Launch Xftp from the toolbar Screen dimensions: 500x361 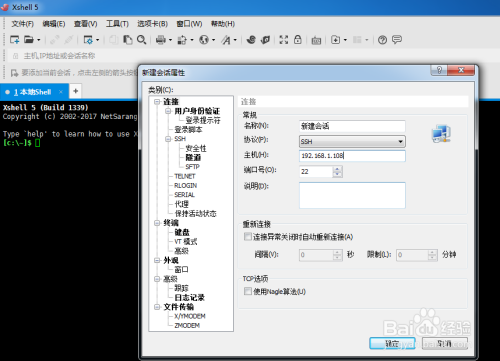[x=251, y=40]
